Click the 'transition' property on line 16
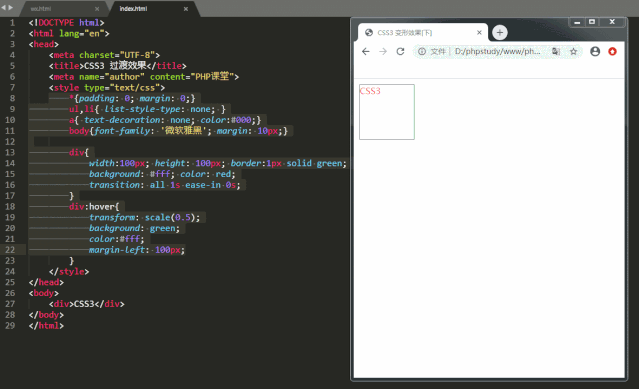This screenshot has width=639, height=389. [x=115, y=185]
